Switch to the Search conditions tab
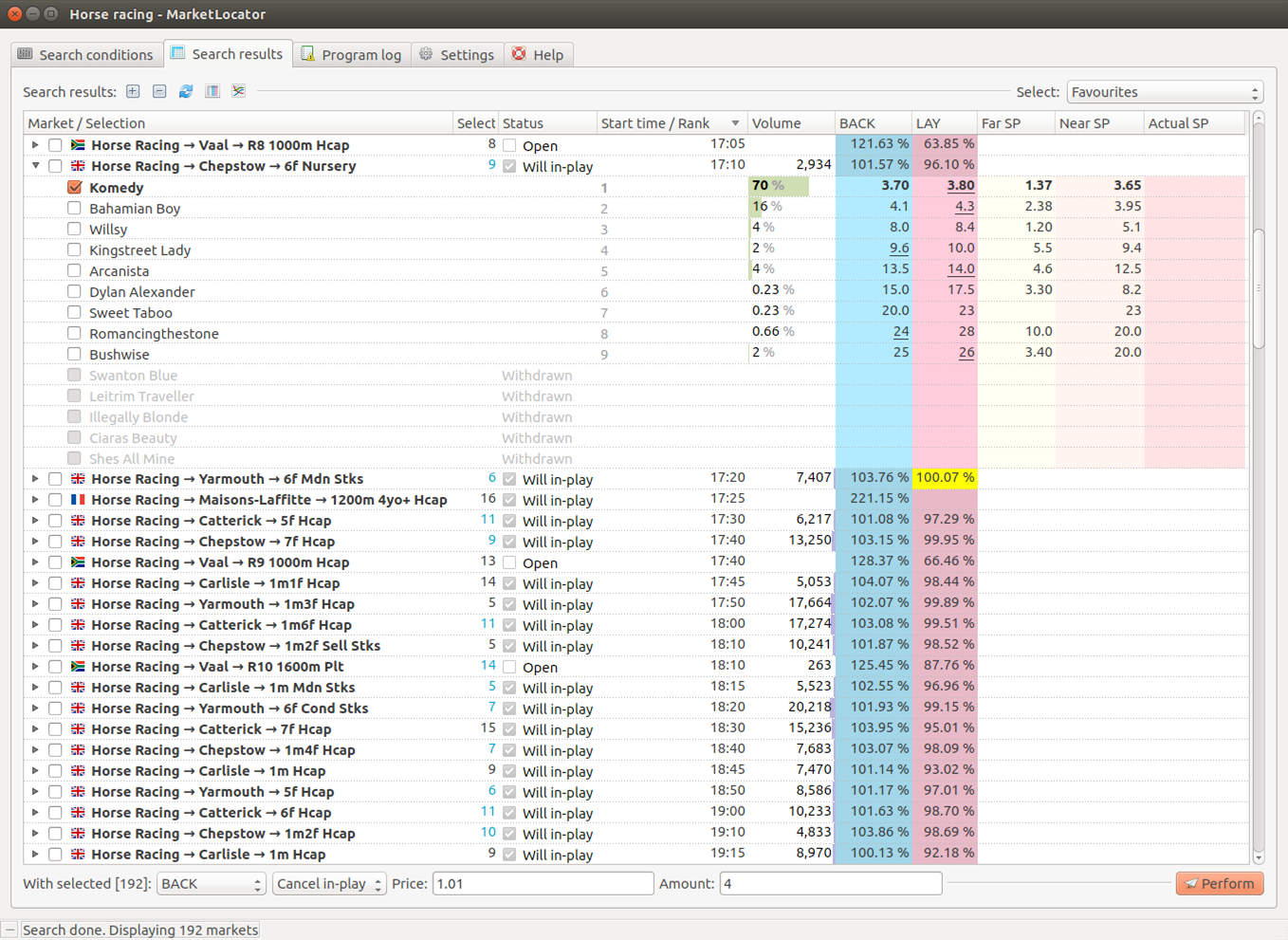1288x940 pixels. [86, 55]
